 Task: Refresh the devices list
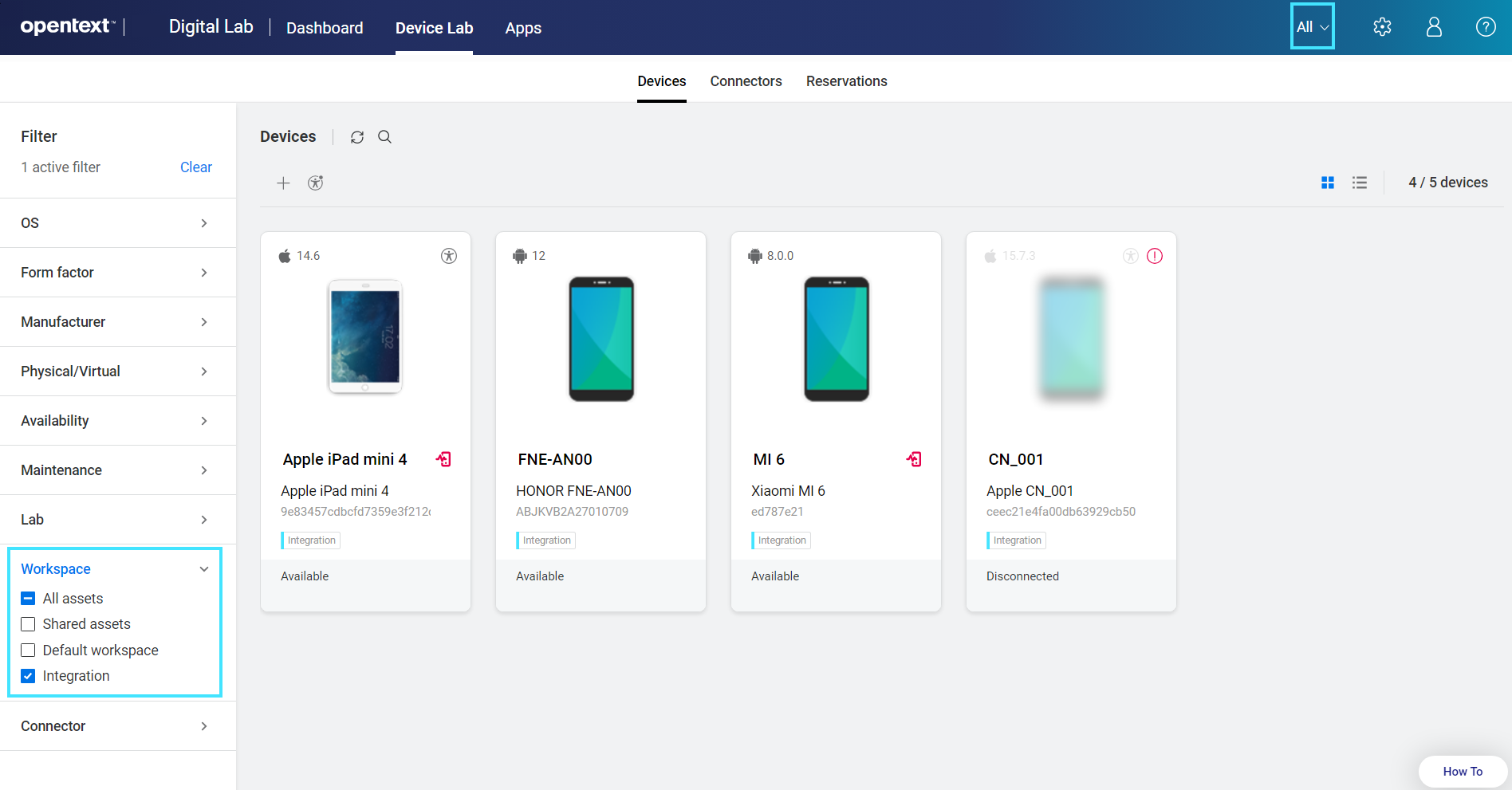357,137
